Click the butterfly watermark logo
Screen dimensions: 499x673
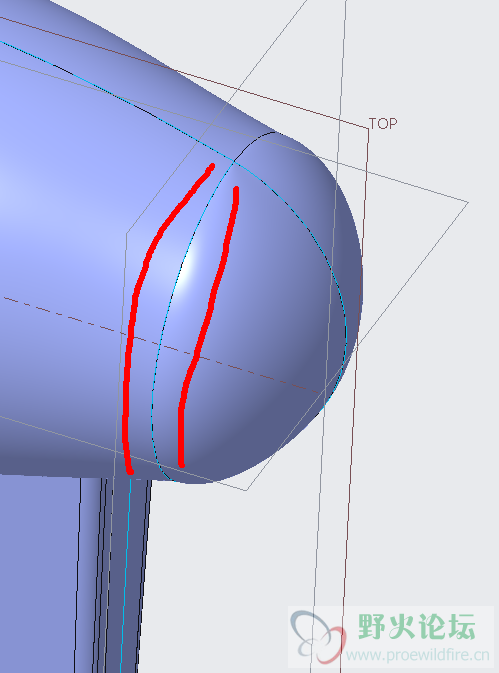click(x=318, y=637)
